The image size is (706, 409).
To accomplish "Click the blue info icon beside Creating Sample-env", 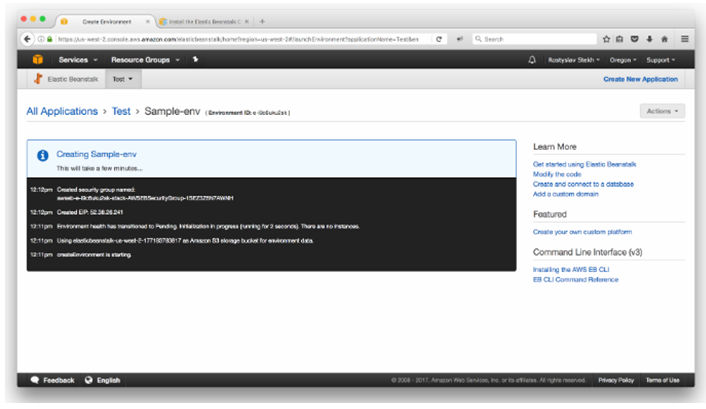I will [x=43, y=155].
